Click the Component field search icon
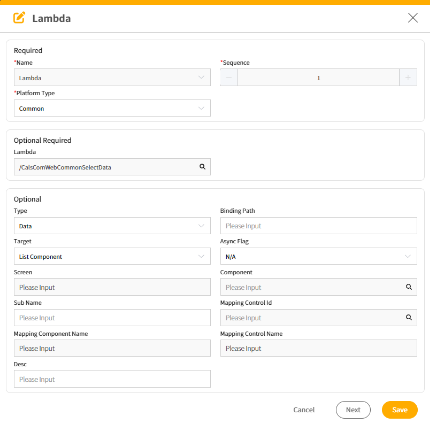431x424 pixels. pos(409,287)
